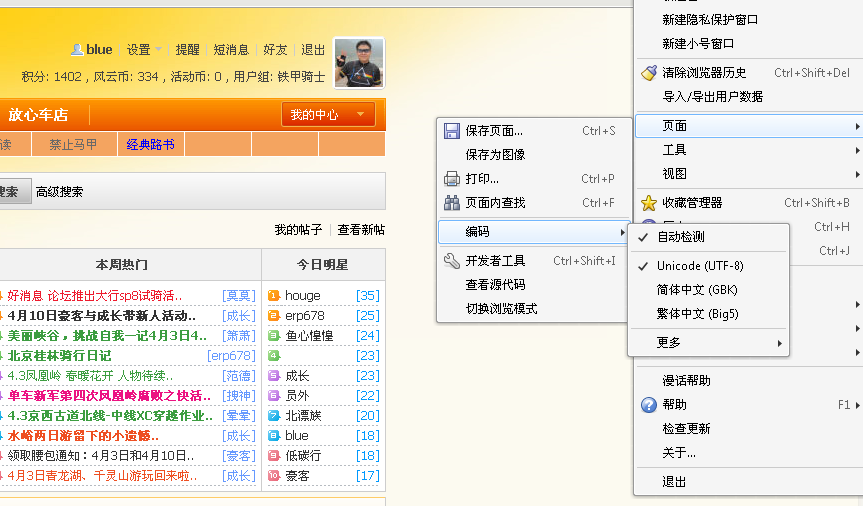Click the 短消息 link
This screenshot has width=863, height=506.
click(x=231, y=50)
